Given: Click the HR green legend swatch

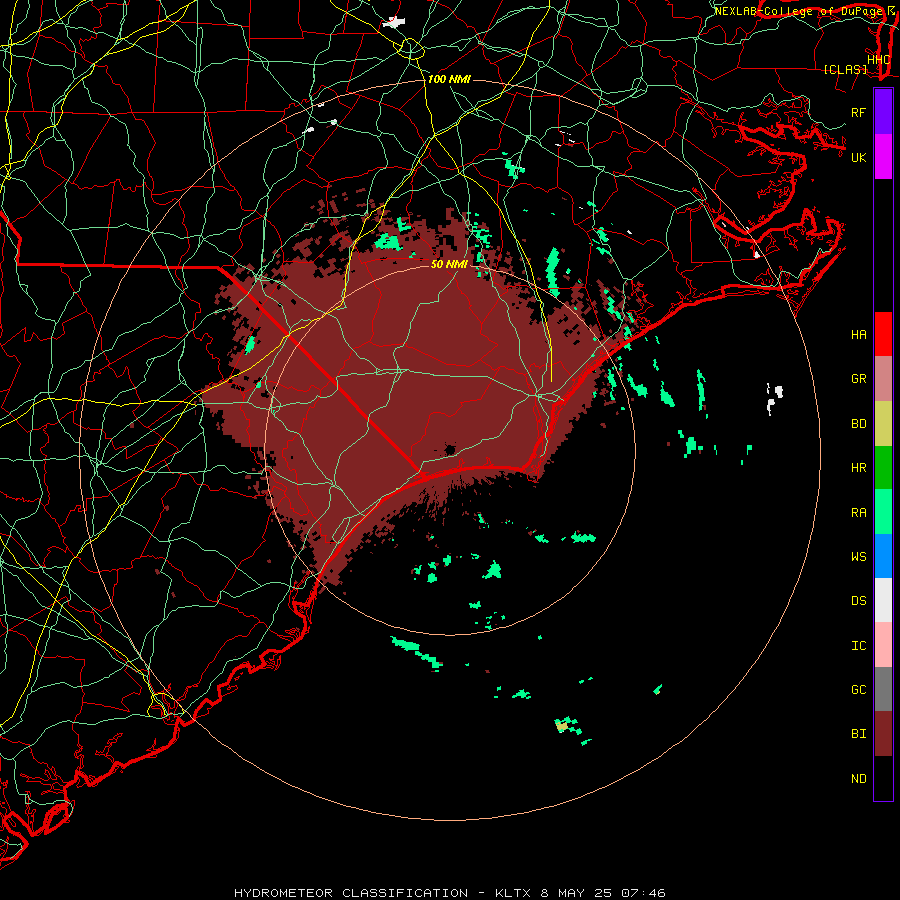Looking at the screenshot, I should click(883, 468).
